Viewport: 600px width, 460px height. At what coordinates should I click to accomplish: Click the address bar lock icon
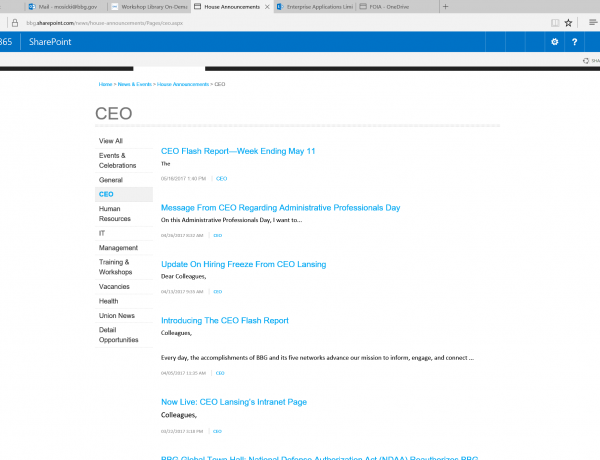[x=13, y=21]
